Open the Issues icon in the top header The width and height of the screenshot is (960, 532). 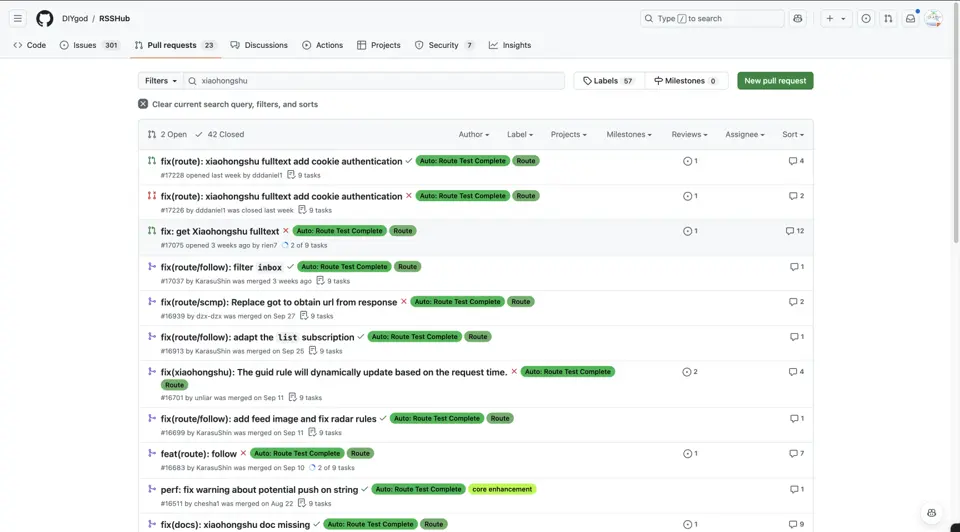(x=866, y=18)
